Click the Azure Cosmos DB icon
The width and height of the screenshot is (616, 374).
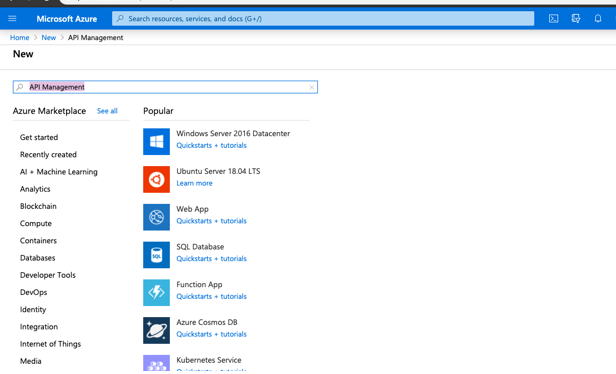(x=156, y=330)
